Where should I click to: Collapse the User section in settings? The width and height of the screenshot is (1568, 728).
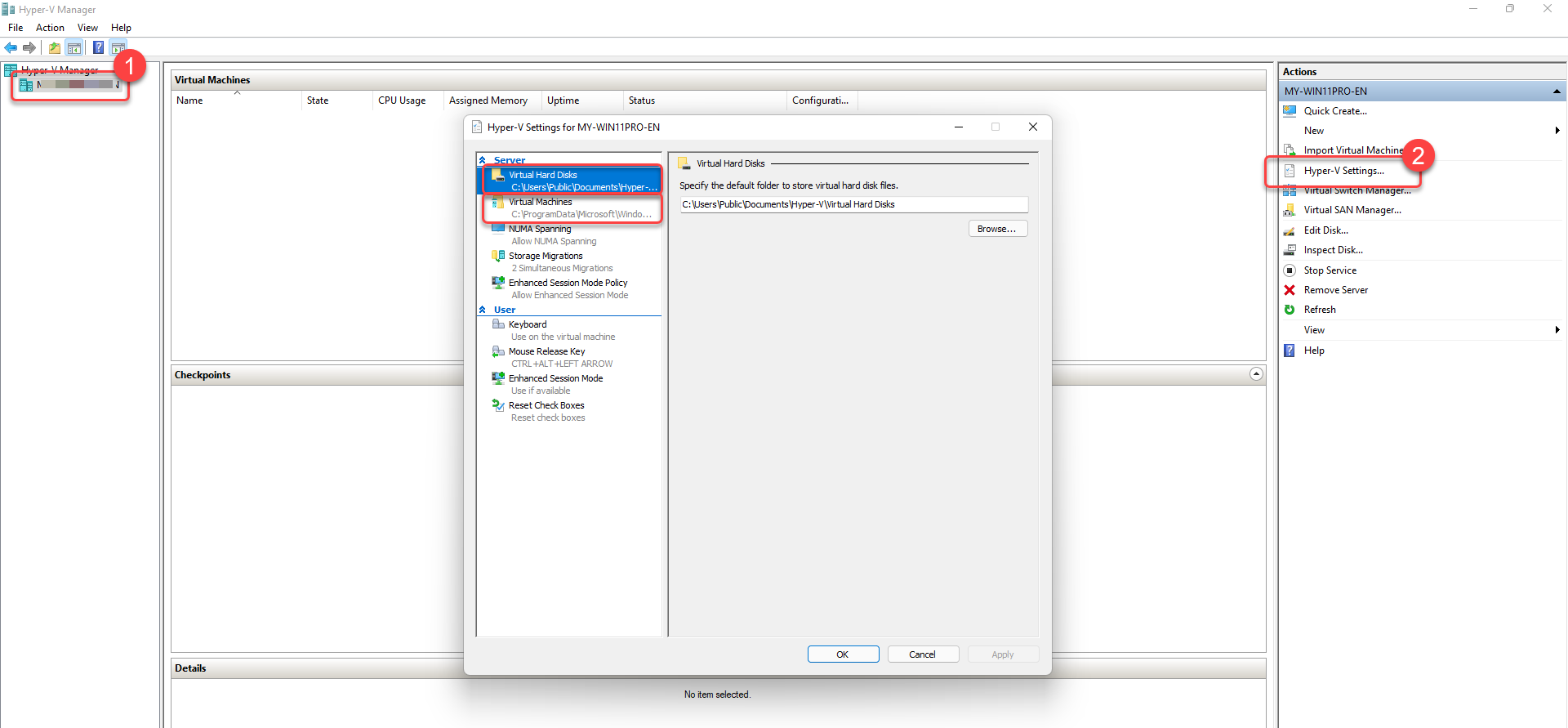tap(483, 310)
